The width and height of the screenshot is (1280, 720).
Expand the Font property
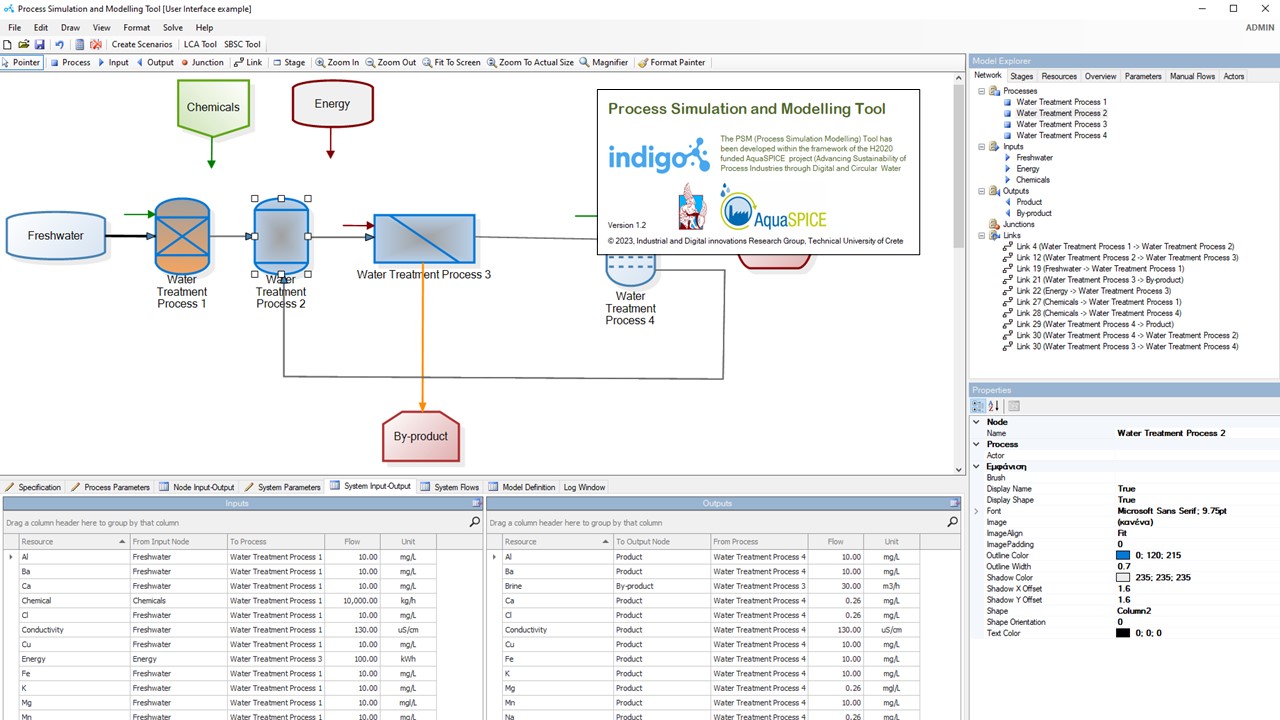pyautogui.click(x=977, y=511)
